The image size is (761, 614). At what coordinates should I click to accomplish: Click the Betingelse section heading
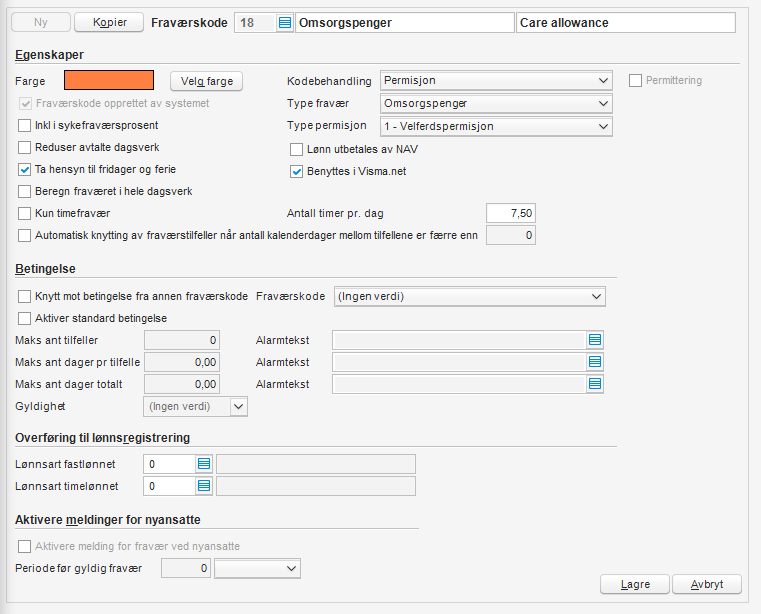coord(45,269)
